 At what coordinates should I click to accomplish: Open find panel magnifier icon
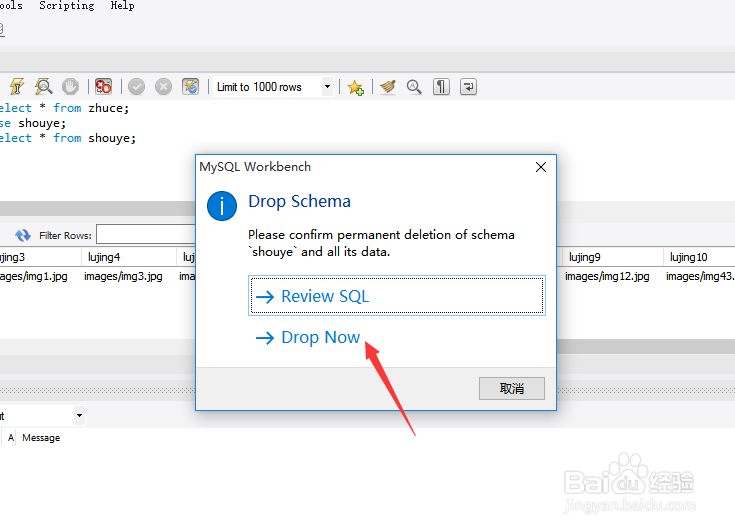[414, 87]
